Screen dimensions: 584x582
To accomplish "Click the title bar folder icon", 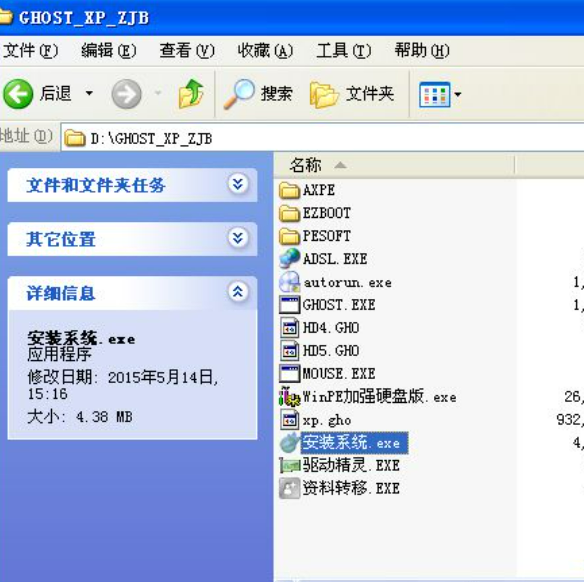I will point(6,17).
